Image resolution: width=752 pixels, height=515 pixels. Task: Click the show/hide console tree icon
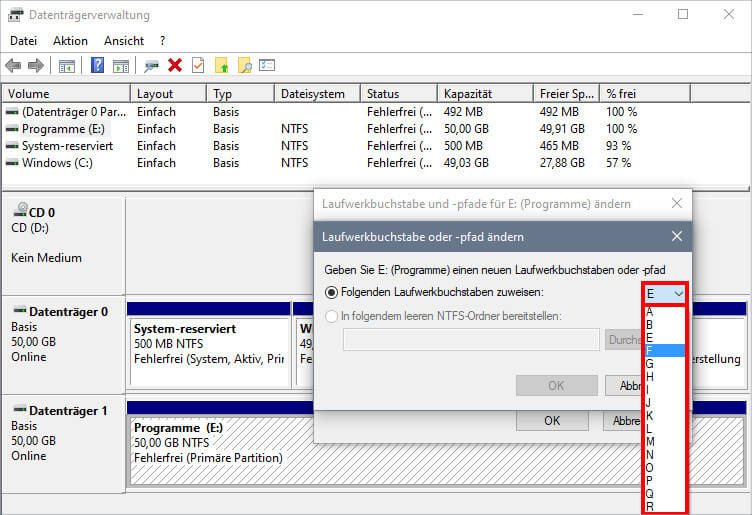pos(67,65)
